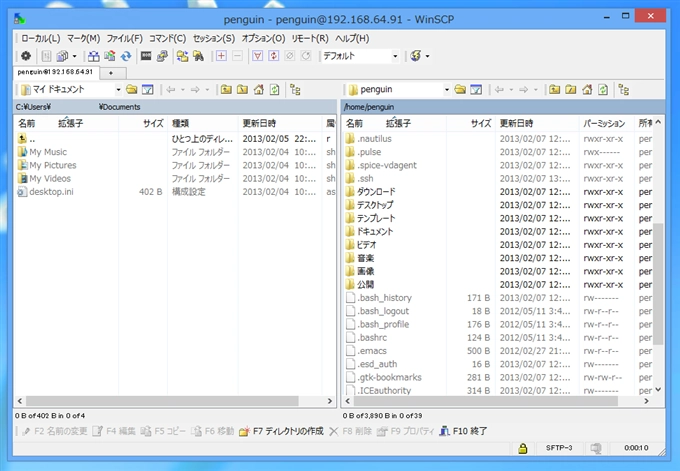
Task: Refresh the remote panel listing
Action: click(603, 90)
